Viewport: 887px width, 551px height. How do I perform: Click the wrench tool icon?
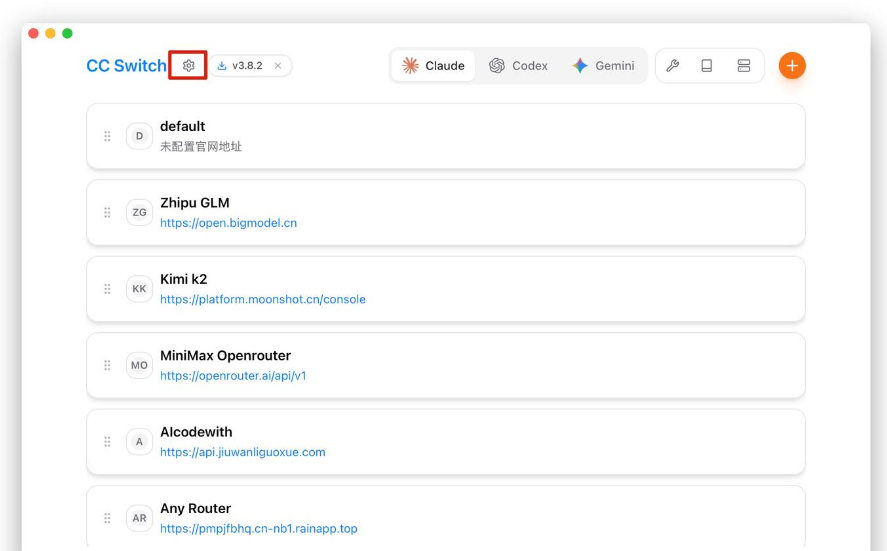click(673, 66)
